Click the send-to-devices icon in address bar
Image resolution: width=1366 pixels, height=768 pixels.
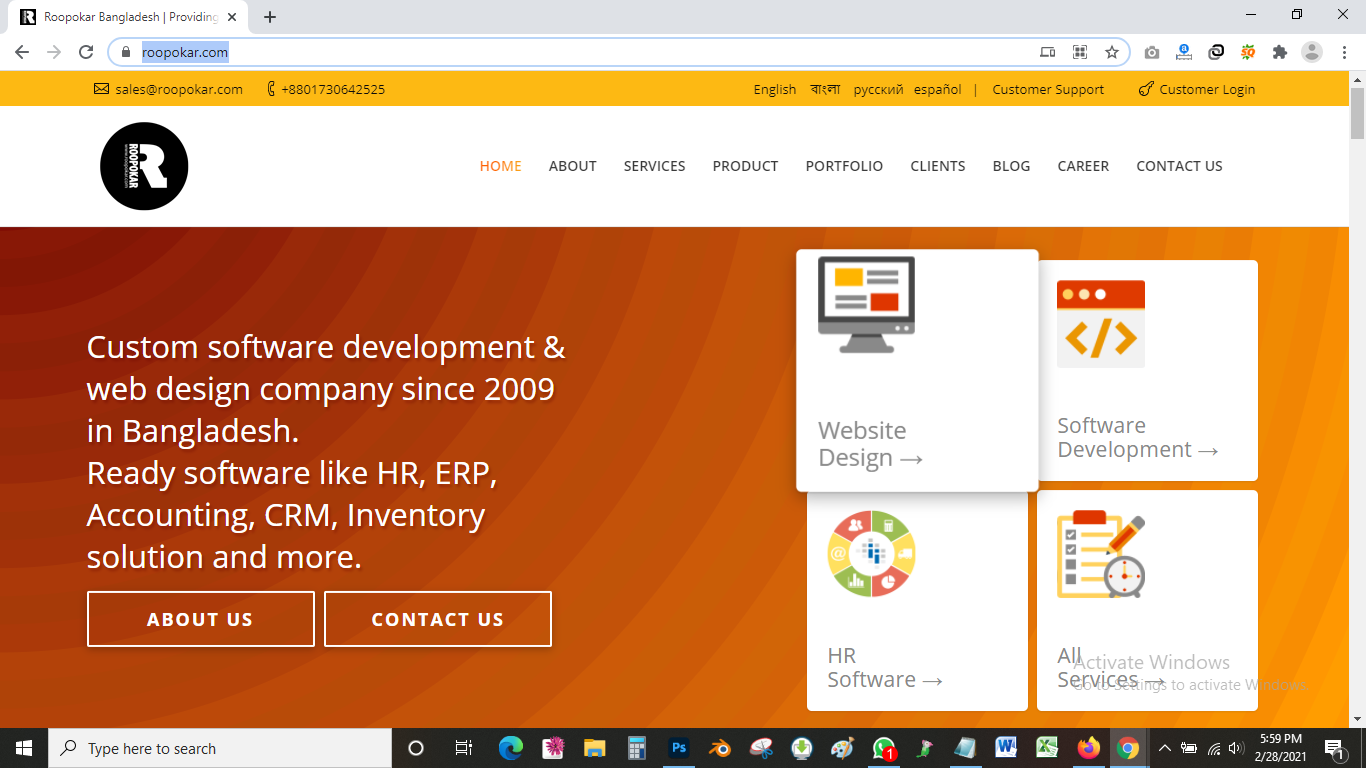coord(1047,52)
